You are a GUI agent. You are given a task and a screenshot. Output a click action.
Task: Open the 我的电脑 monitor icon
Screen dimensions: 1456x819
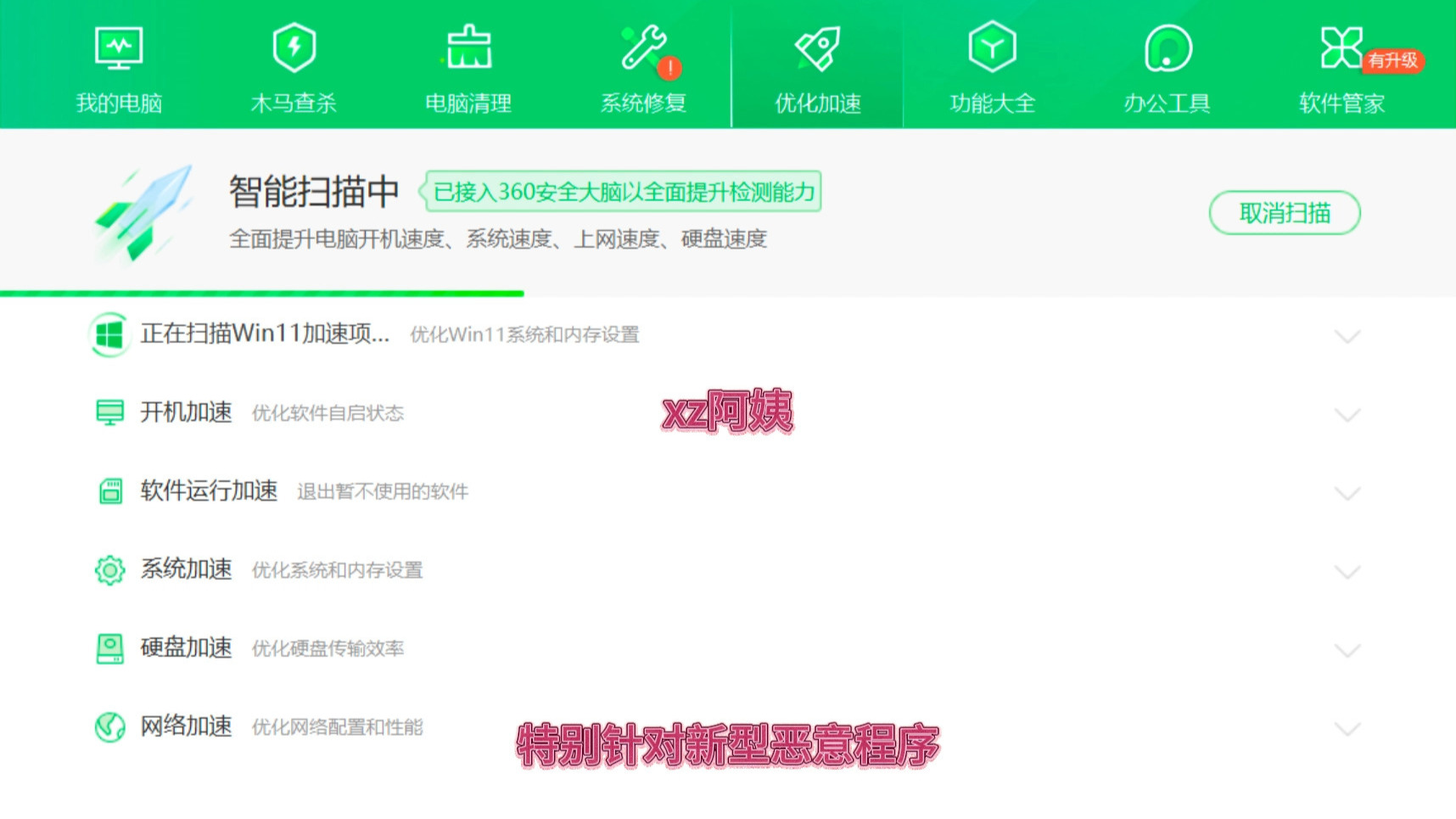(x=119, y=48)
